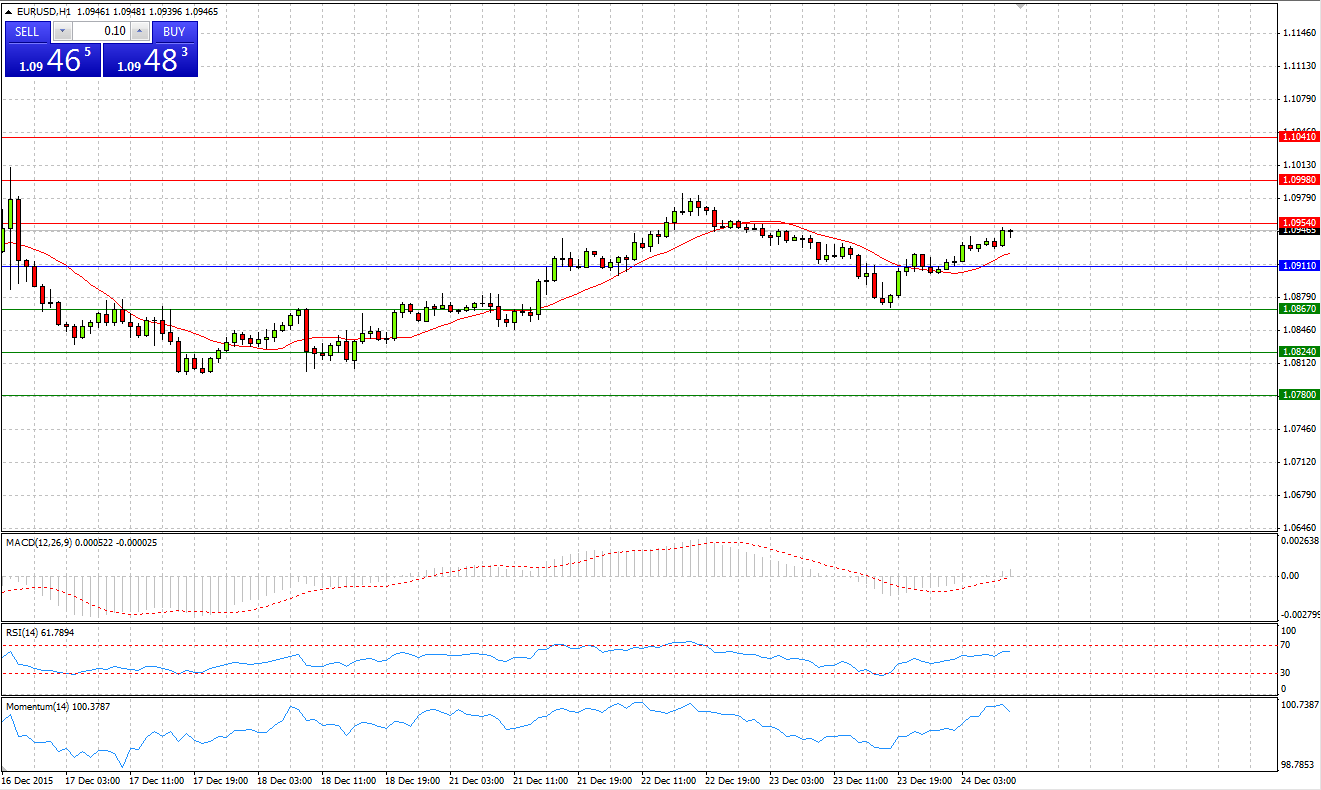
Task: Select the red 1.09540 price level label
Action: (1300, 222)
